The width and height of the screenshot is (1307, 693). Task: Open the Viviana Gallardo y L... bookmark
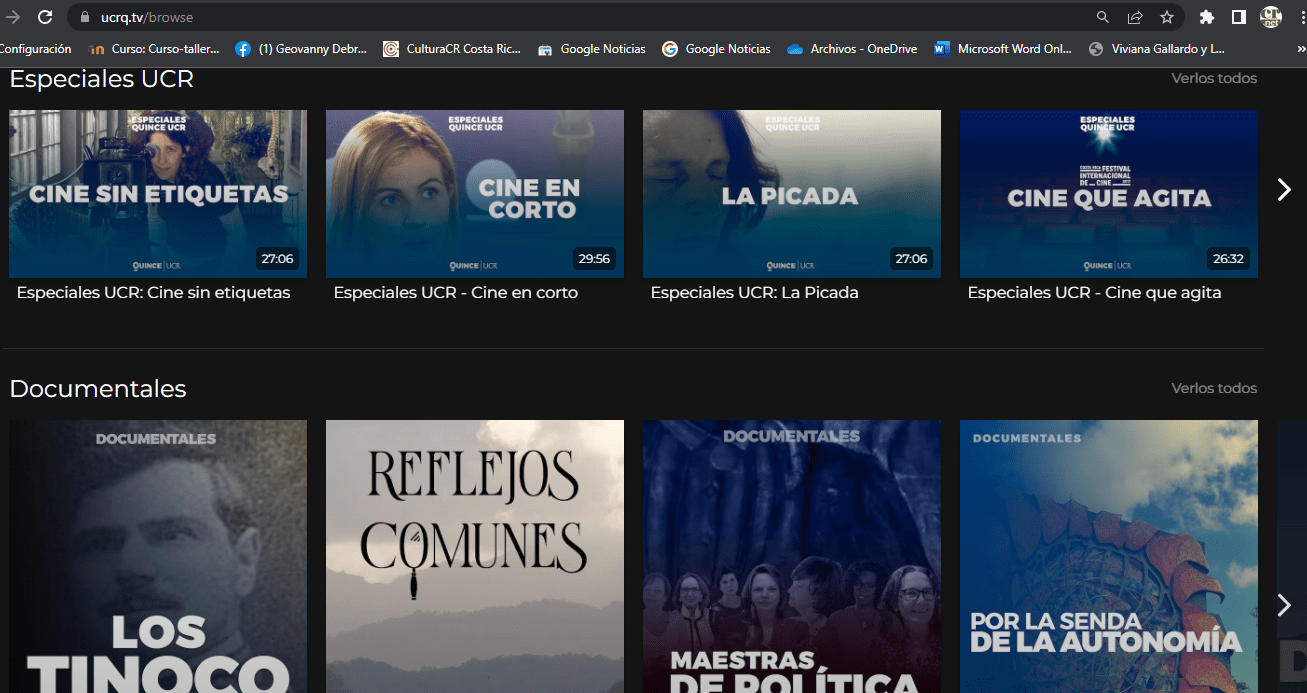pyautogui.click(x=1157, y=49)
